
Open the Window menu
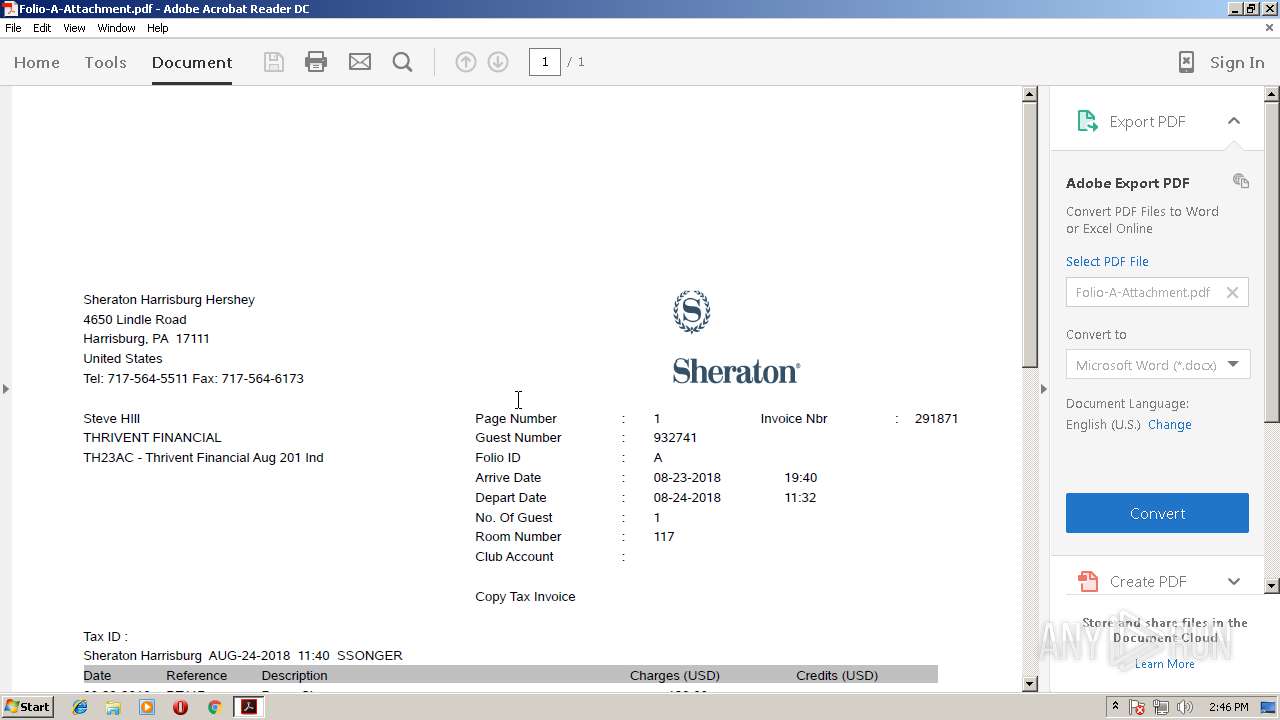116,28
